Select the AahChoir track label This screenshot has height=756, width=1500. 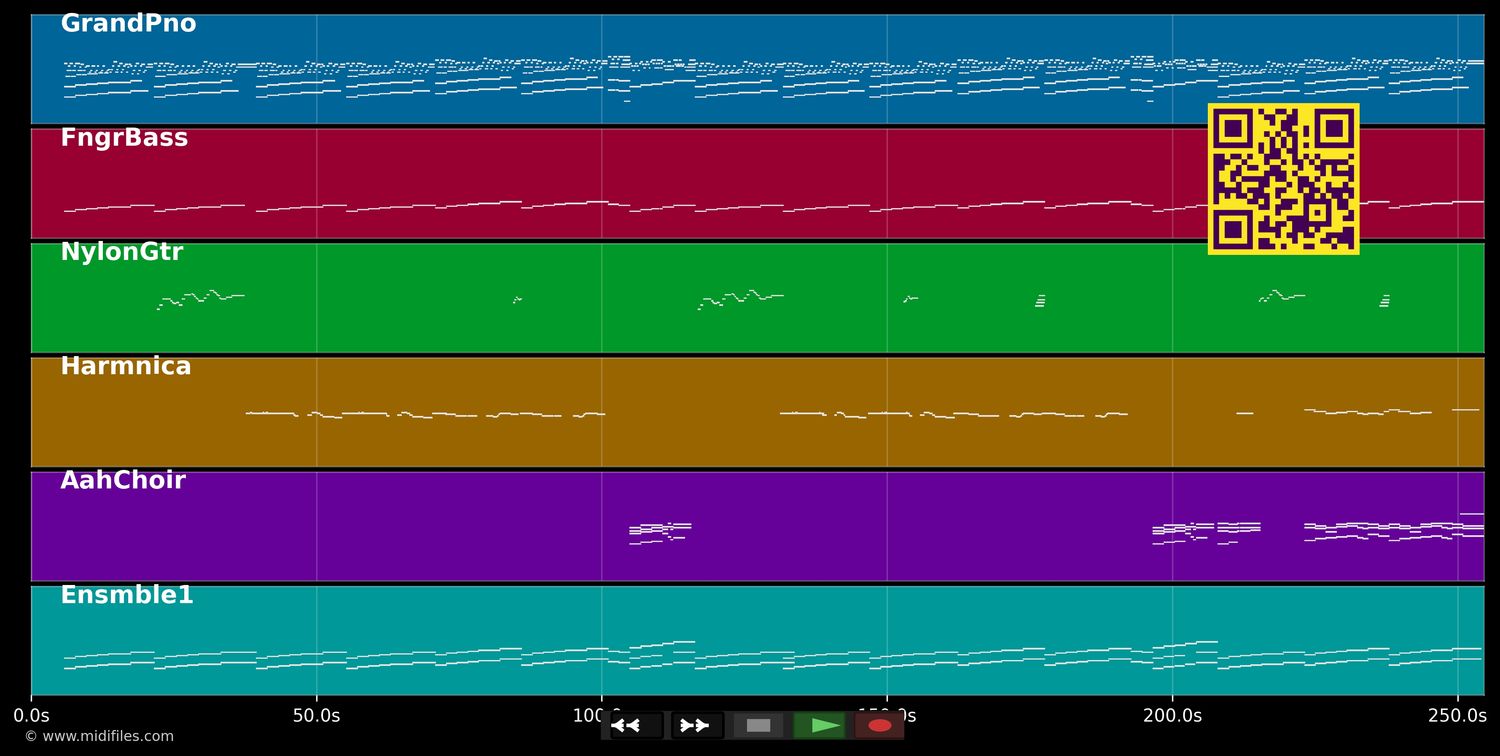point(123,480)
